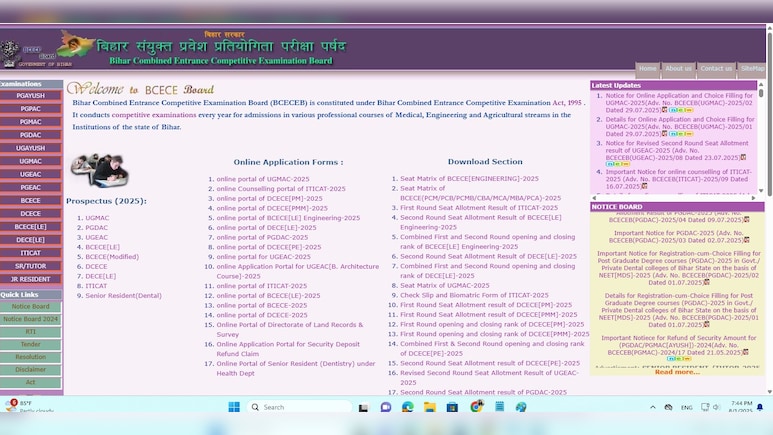
Task: Open the Disclaimer quick link
Action: tap(31, 369)
